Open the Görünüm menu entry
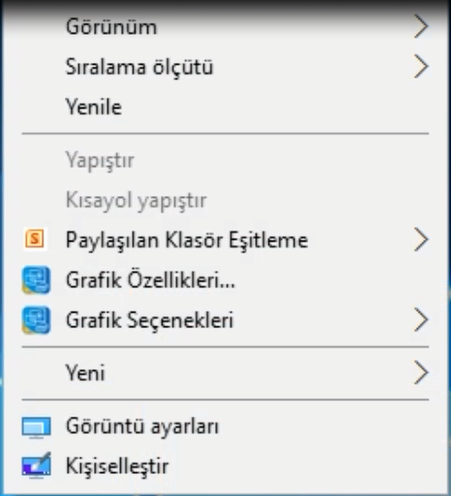The height and width of the screenshot is (496, 451). [x=111, y=26]
